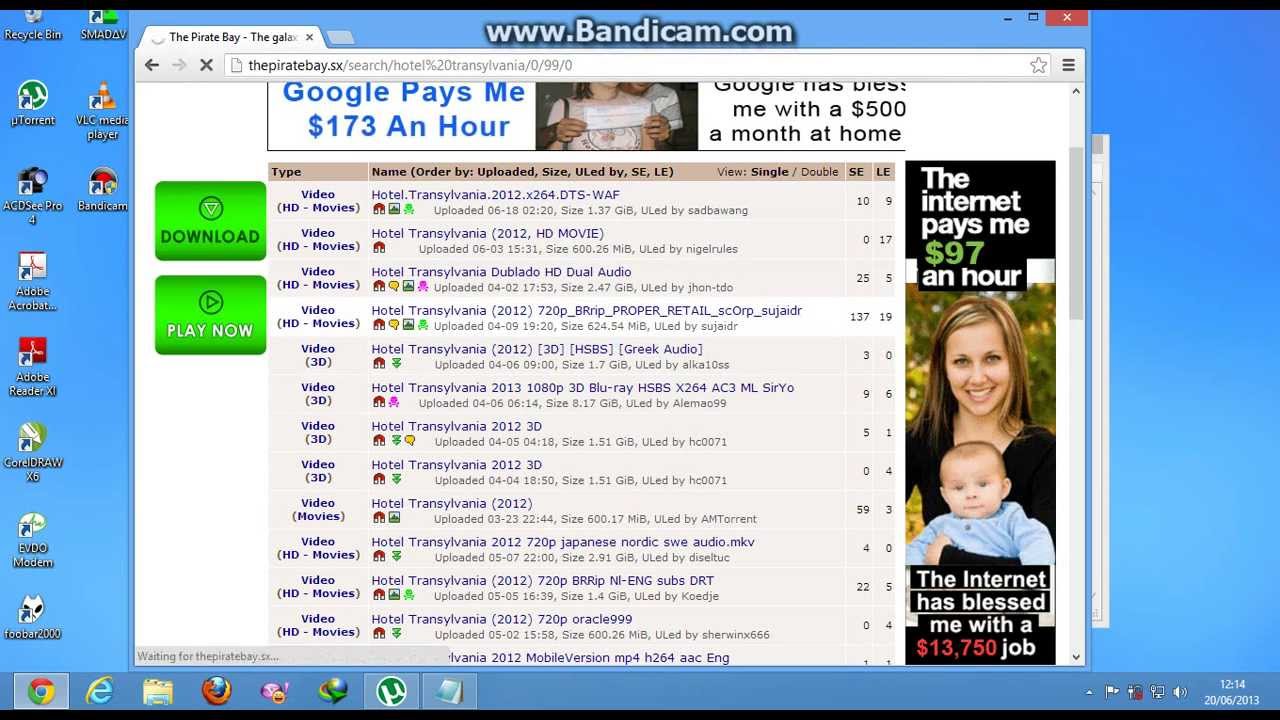
Task: Open the 720p_BRrip_PROPER_RETAIL_scOrp_sujaidr torrent link
Action: pos(587,311)
